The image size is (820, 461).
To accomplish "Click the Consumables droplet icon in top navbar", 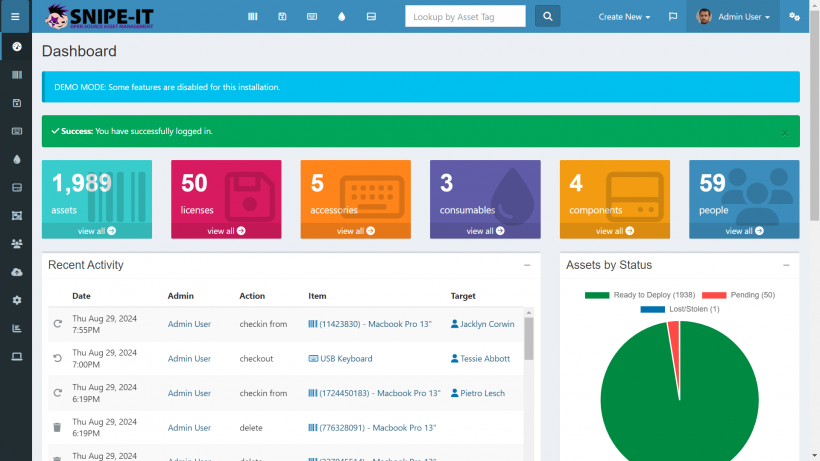I will coord(342,17).
